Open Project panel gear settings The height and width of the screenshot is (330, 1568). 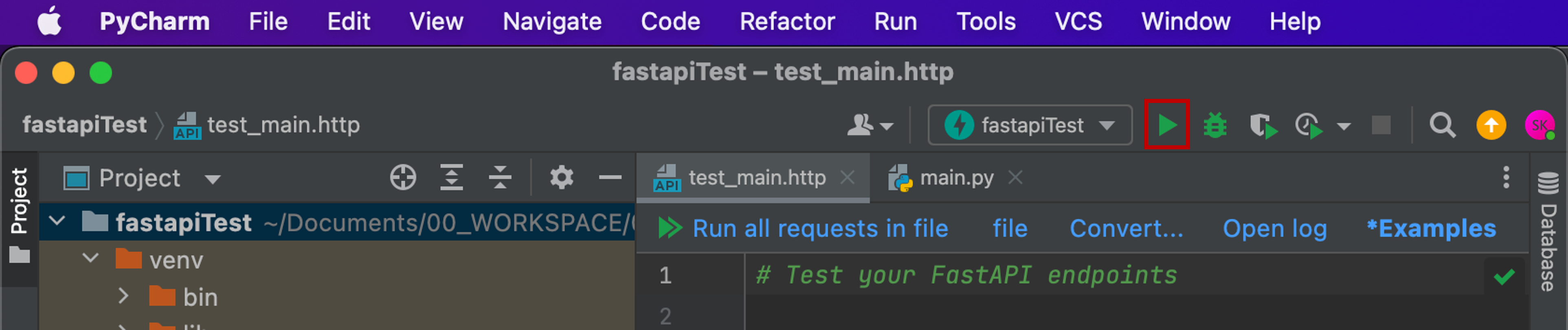pos(561,177)
